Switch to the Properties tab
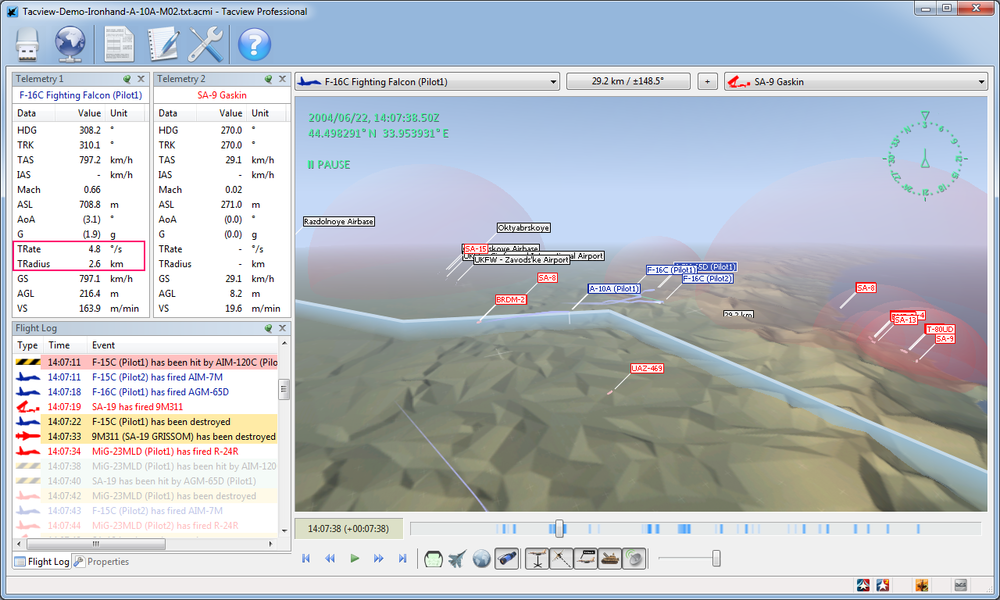The width and height of the screenshot is (1000, 600). point(101,562)
